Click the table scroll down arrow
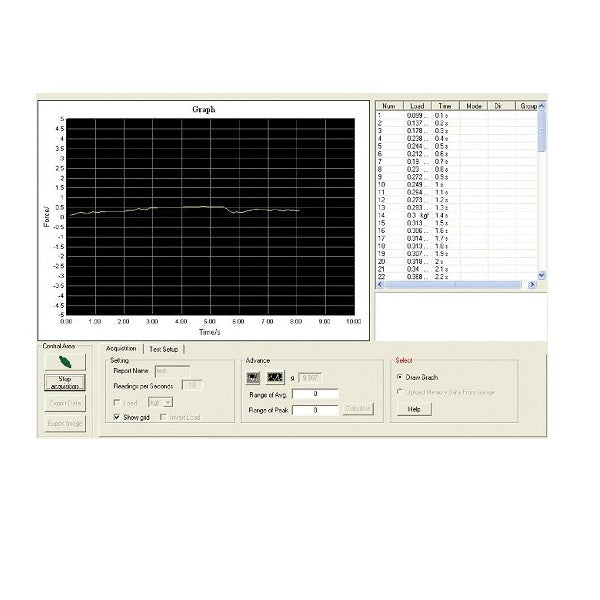 [541, 275]
